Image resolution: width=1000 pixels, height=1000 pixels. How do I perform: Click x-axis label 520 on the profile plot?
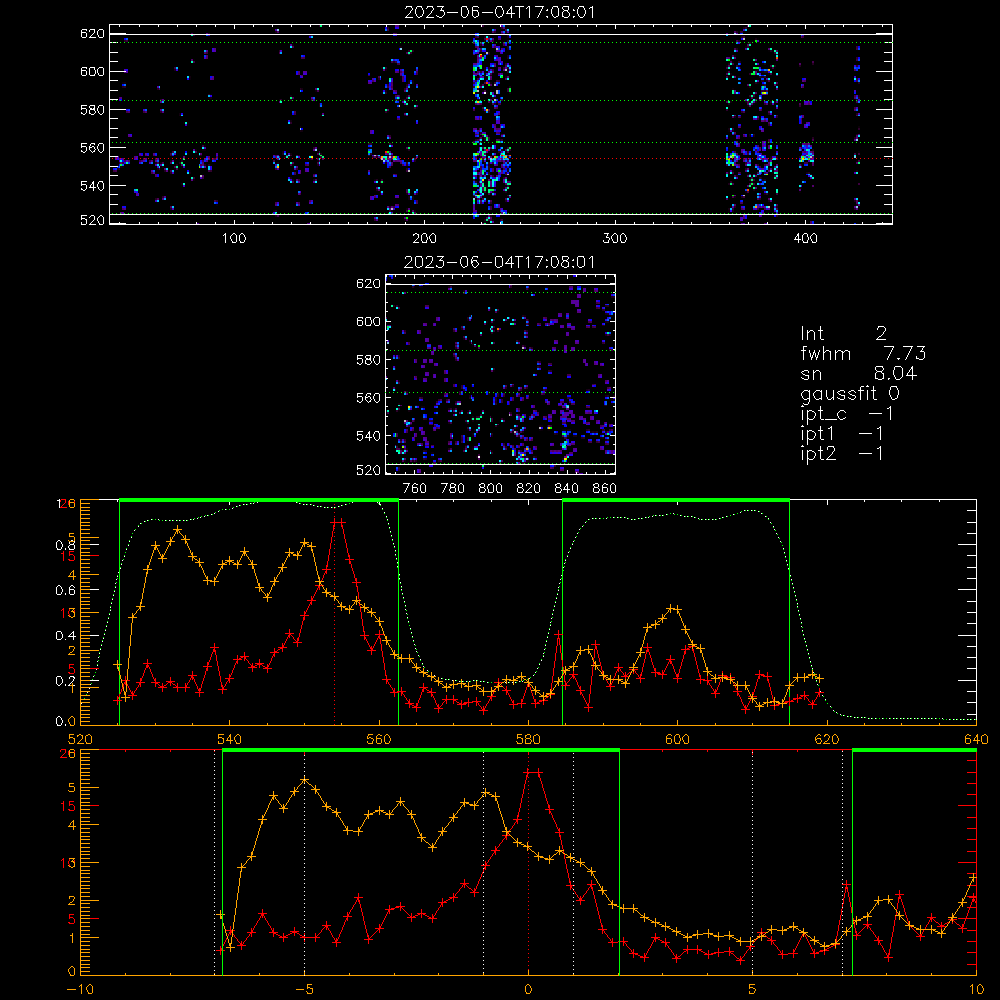[80, 740]
